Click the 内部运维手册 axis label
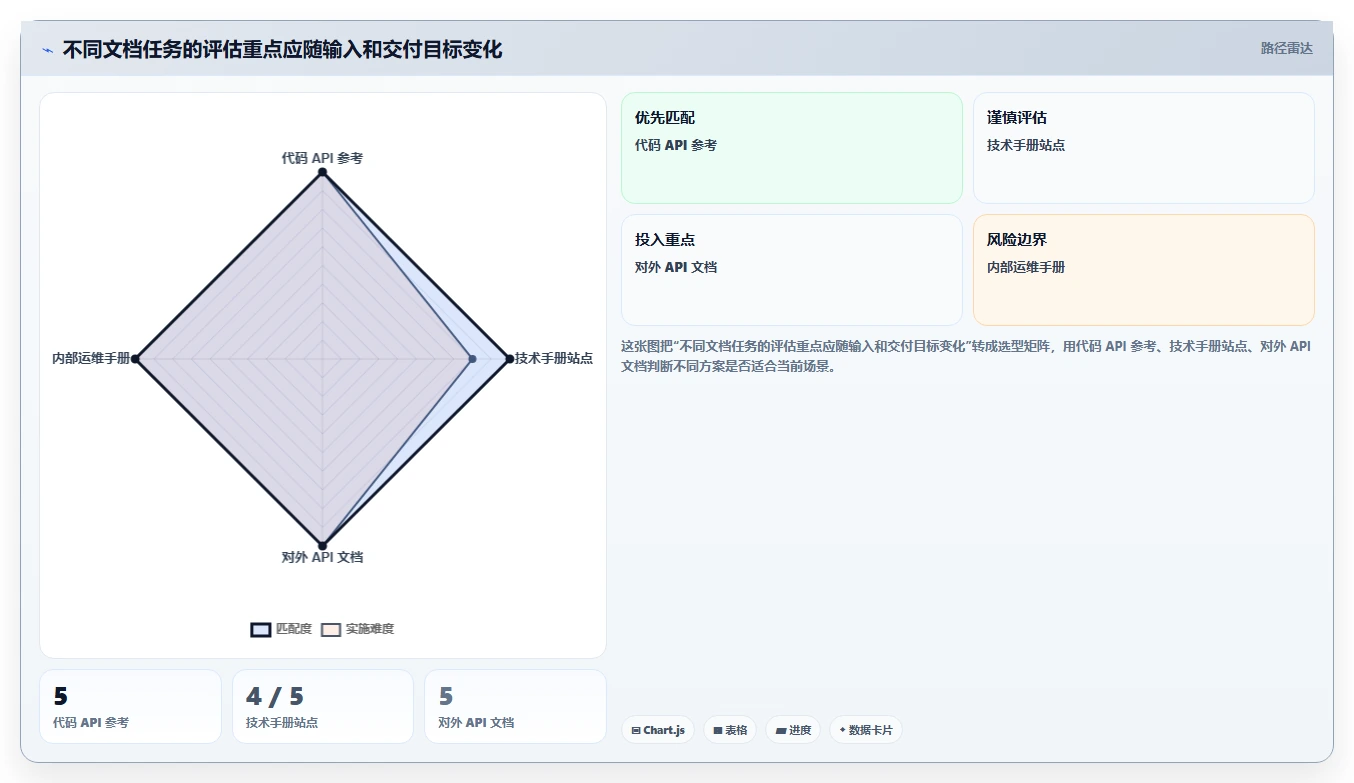 pos(91,358)
